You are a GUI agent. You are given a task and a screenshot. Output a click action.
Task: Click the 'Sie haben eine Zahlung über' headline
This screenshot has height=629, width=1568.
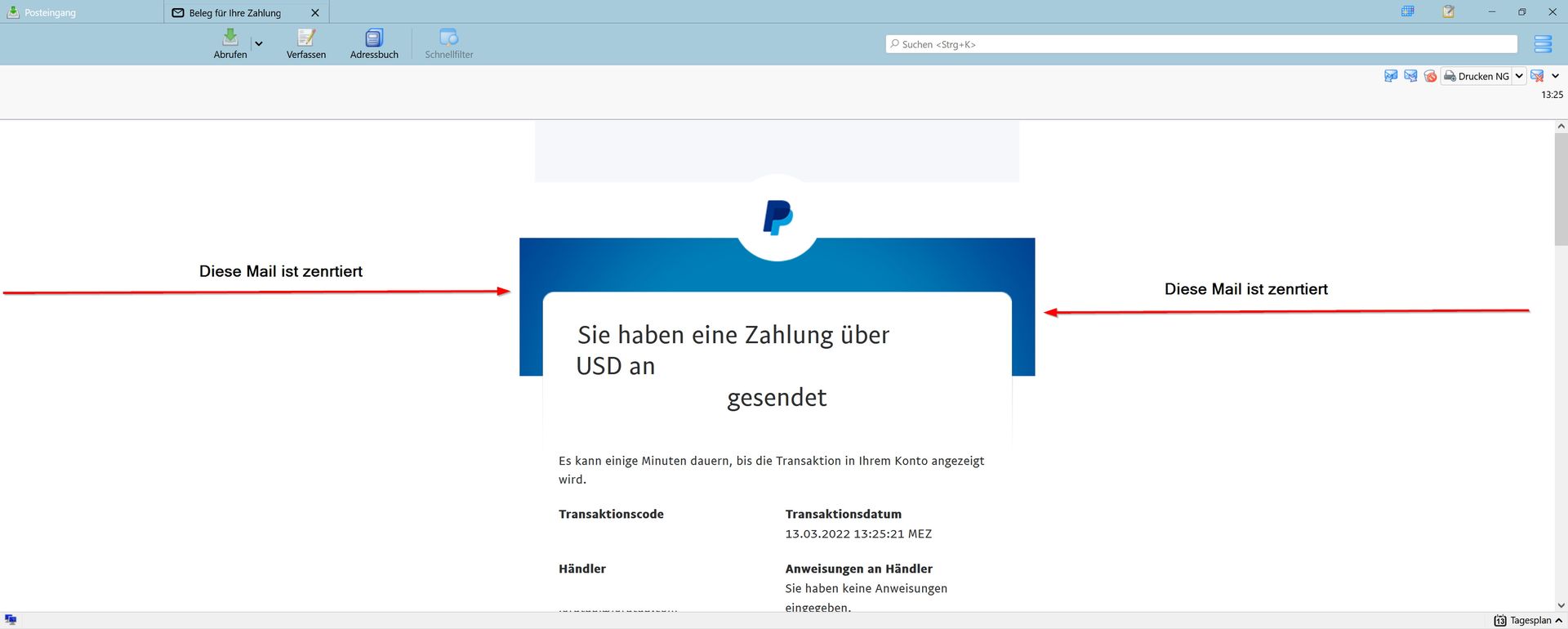coord(733,335)
